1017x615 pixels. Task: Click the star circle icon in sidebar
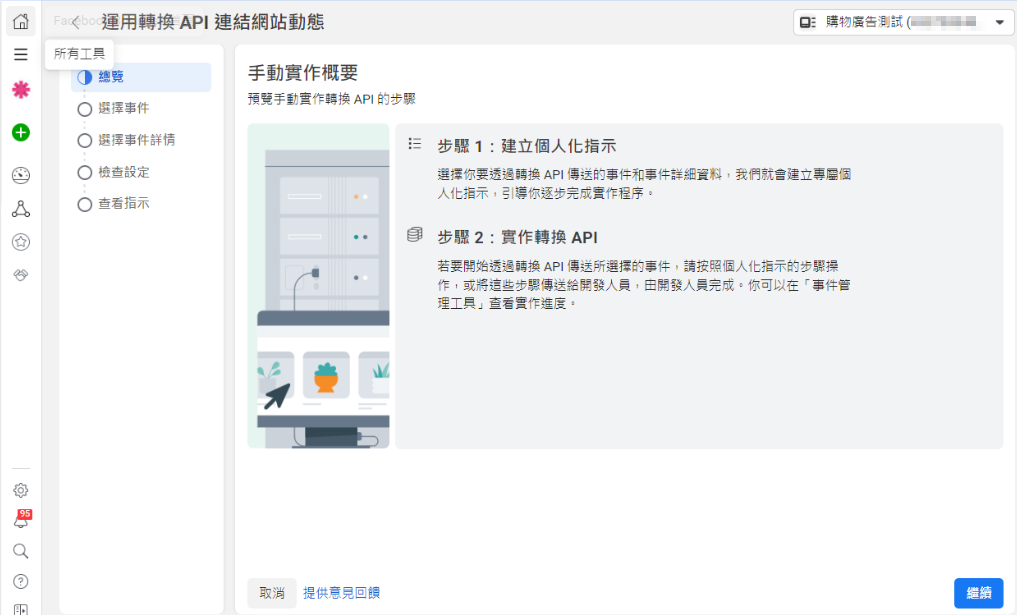pos(20,241)
